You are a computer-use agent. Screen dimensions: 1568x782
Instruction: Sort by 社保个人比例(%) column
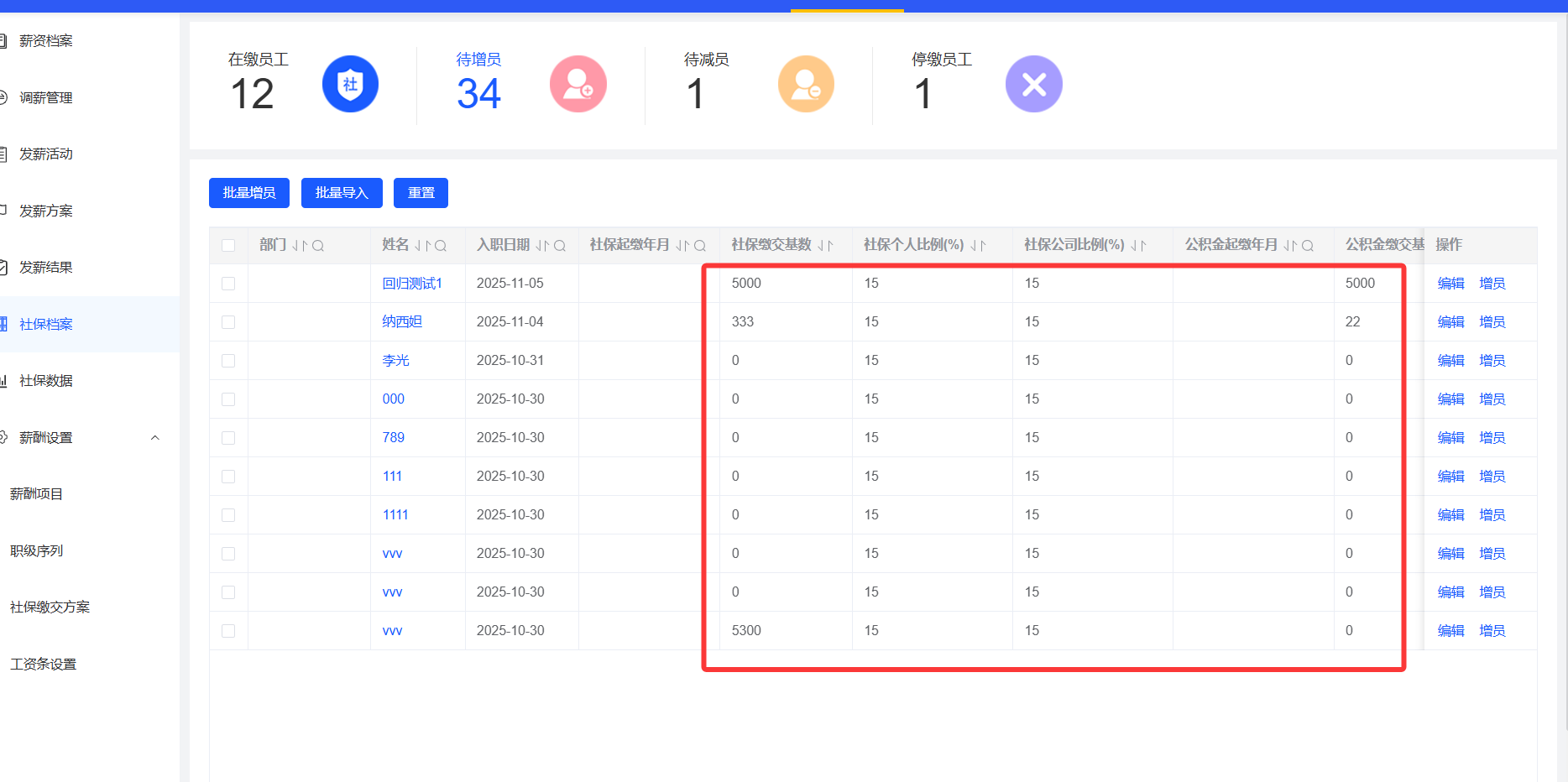pos(978,246)
